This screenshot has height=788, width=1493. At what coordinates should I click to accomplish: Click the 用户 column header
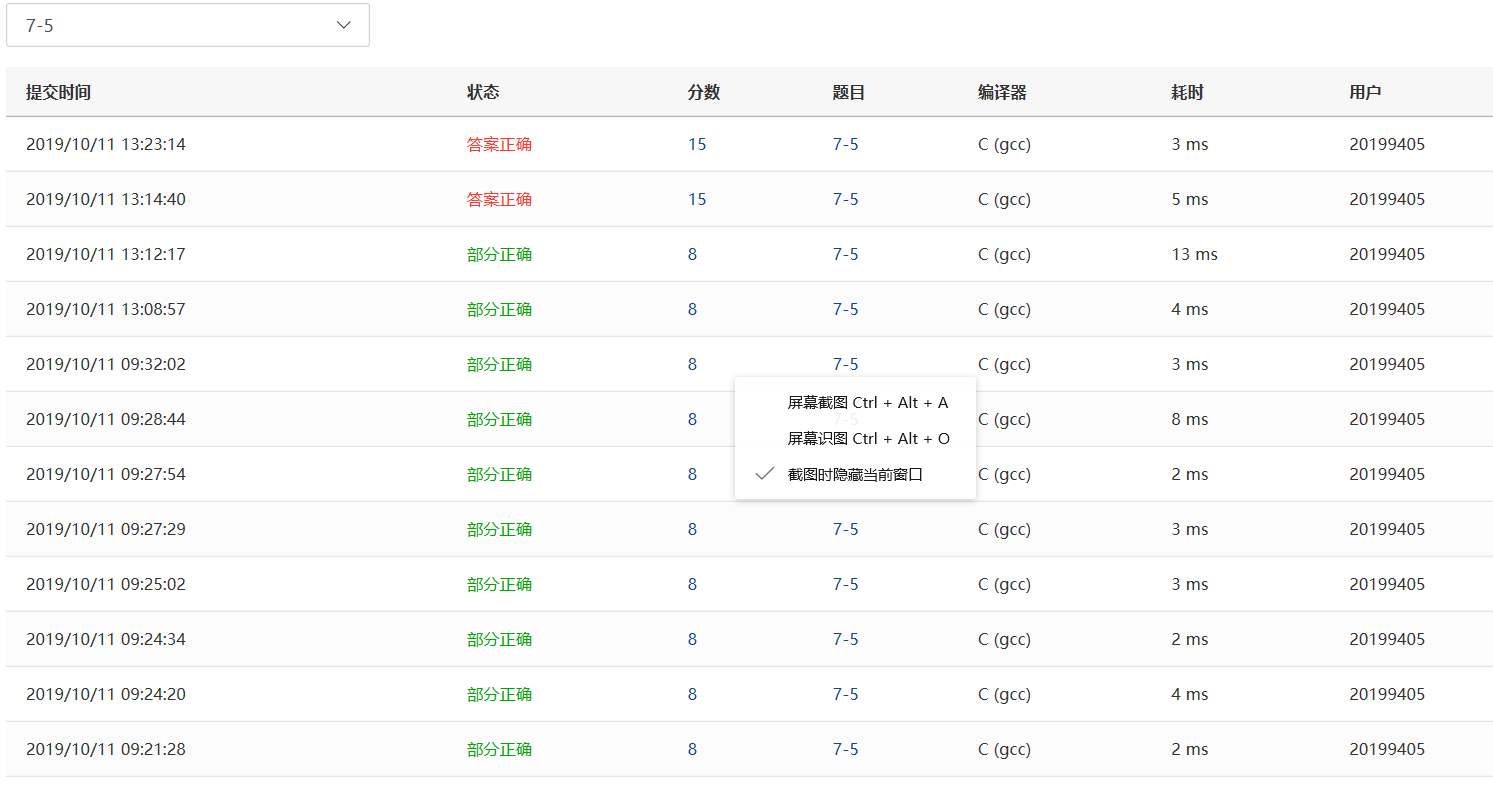[1365, 92]
